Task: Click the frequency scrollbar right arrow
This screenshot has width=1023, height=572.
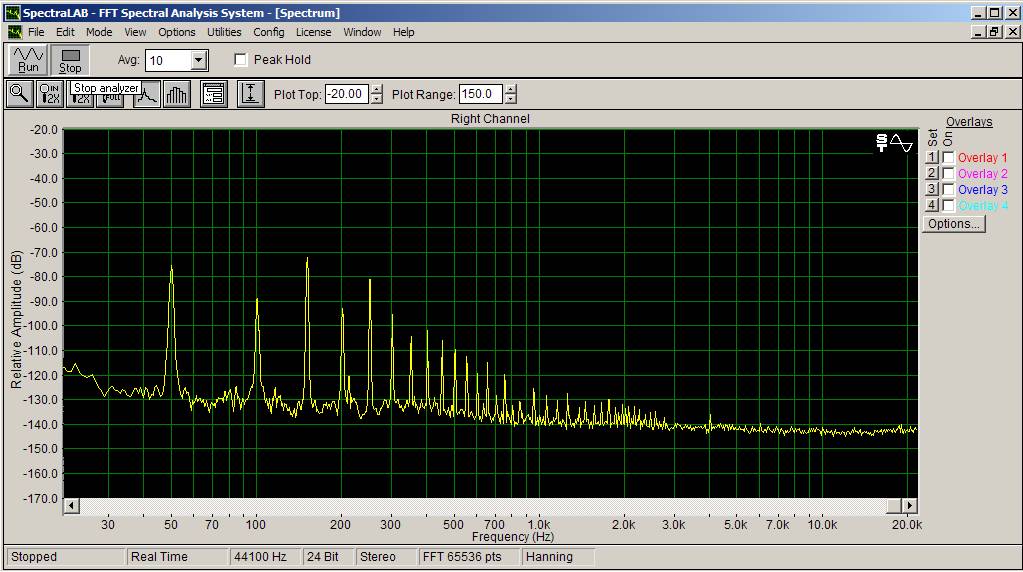Action: (909, 505)
